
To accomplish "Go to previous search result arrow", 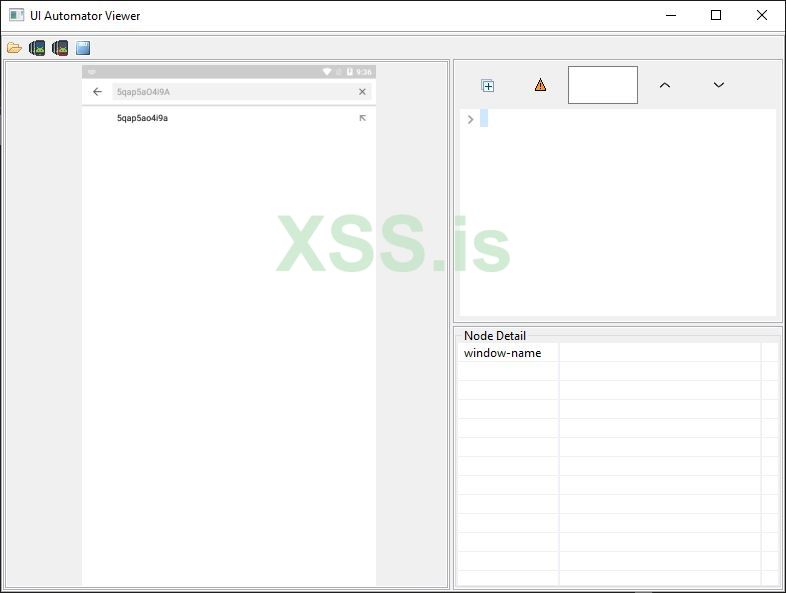I will point(665,85).
